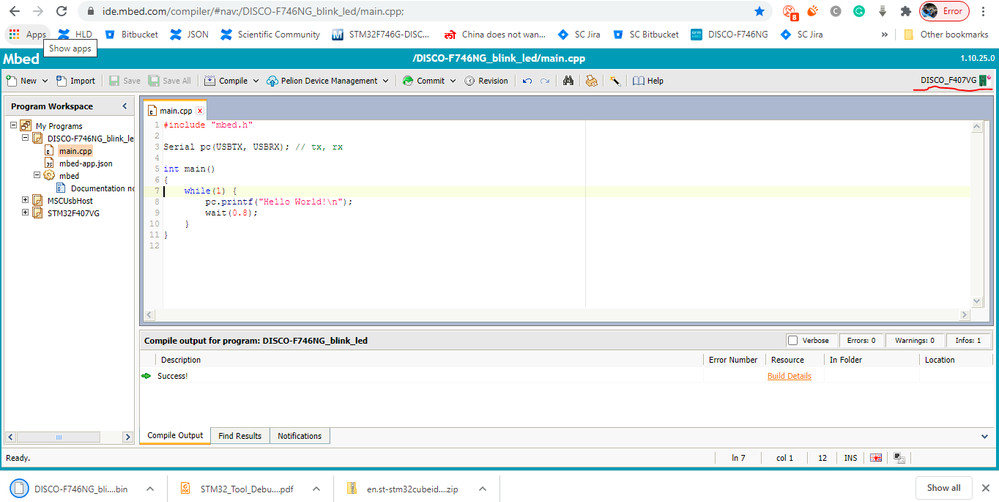
Task: Expand the MSCUsbHost program node
Action: pos(25,200)
